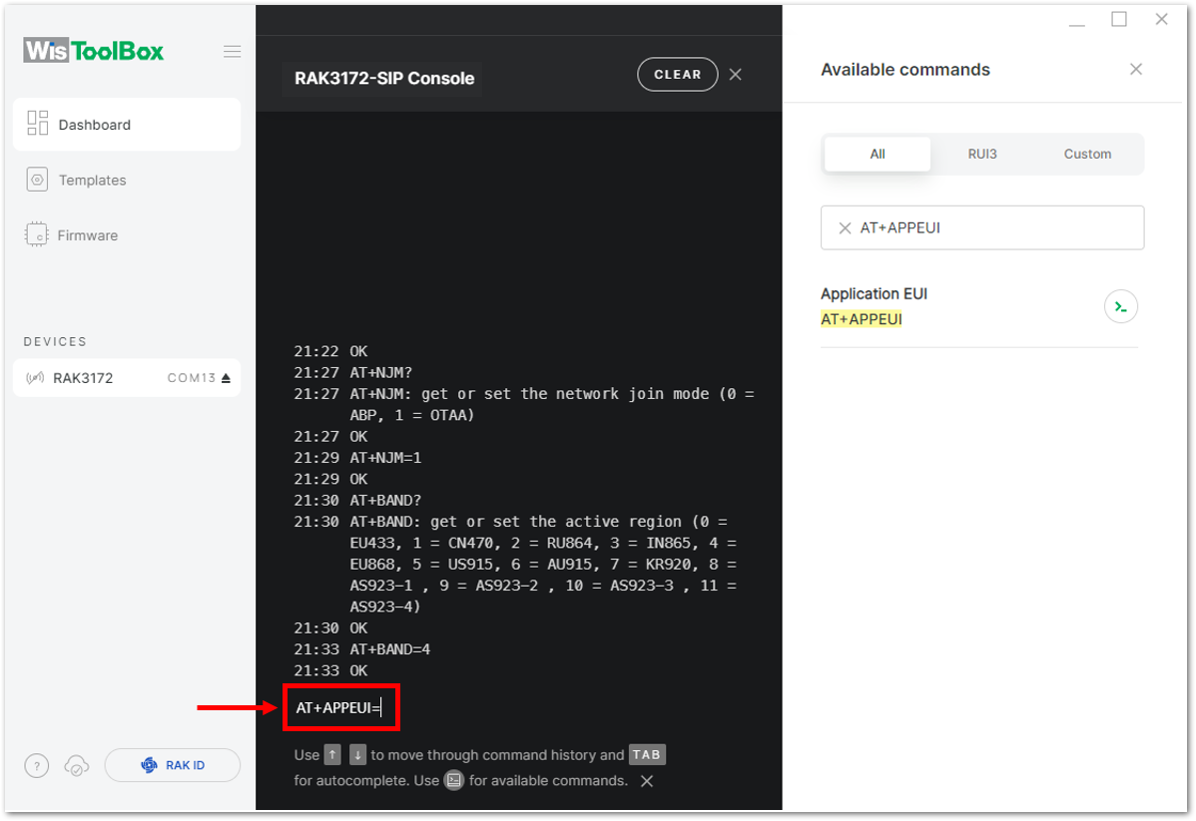This screenshot has height=821, width=1196.
Task: Switch to the Custom commands tab
Action: point(1088,154)
